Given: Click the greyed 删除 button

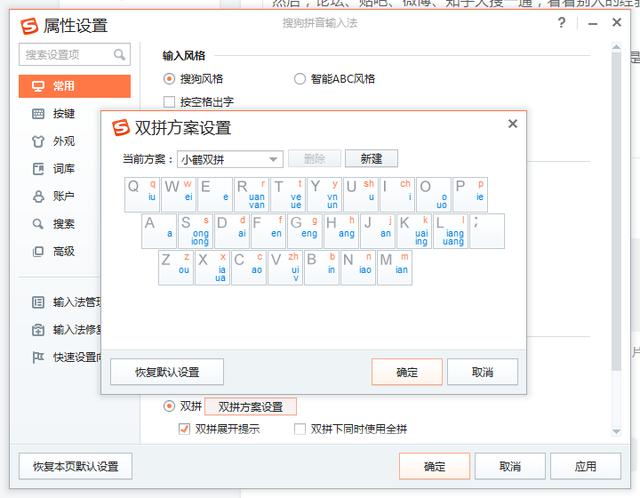Looking at the screenshot, I should (314, 158).
